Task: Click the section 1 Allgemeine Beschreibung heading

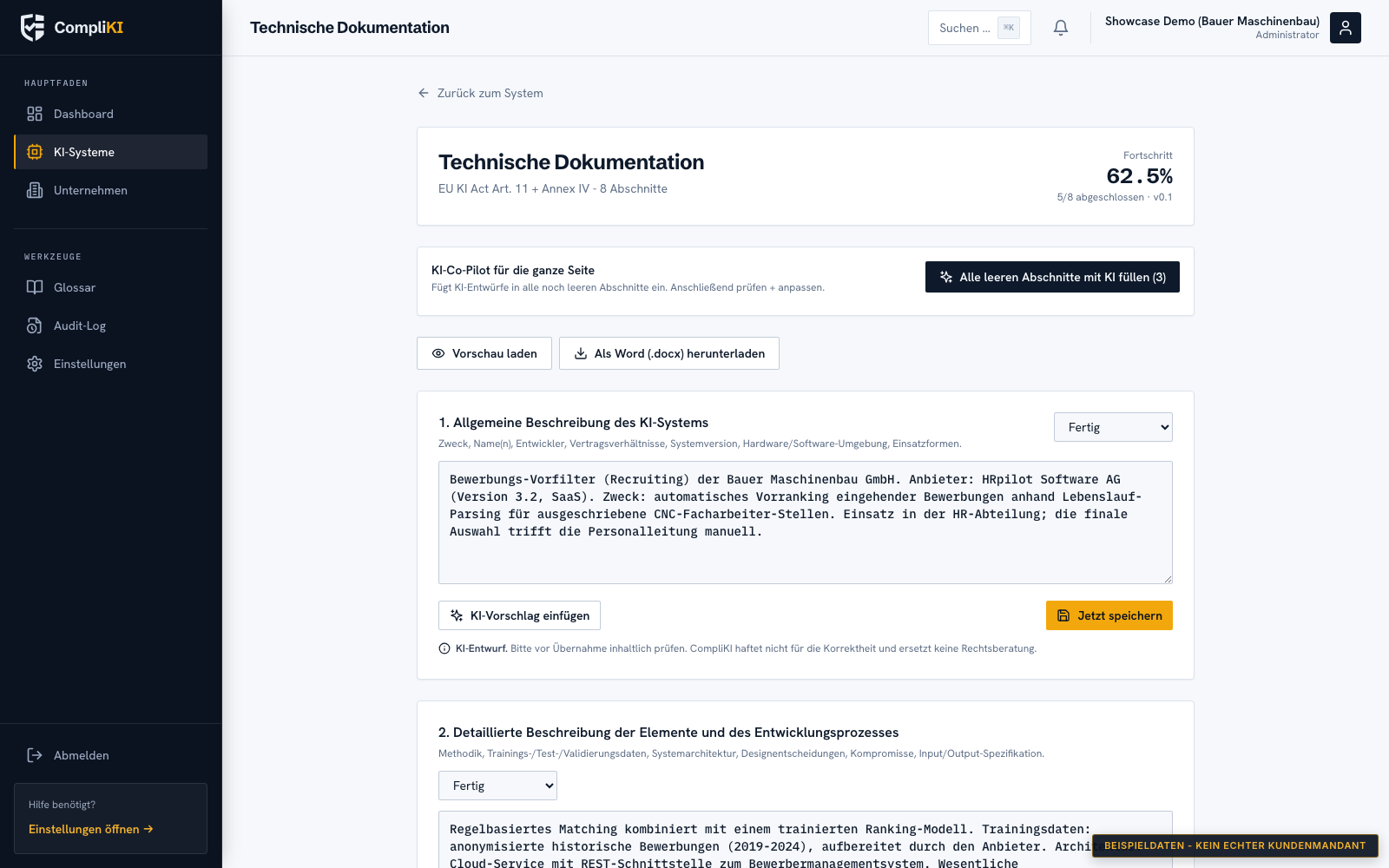Action: [573, 423]
